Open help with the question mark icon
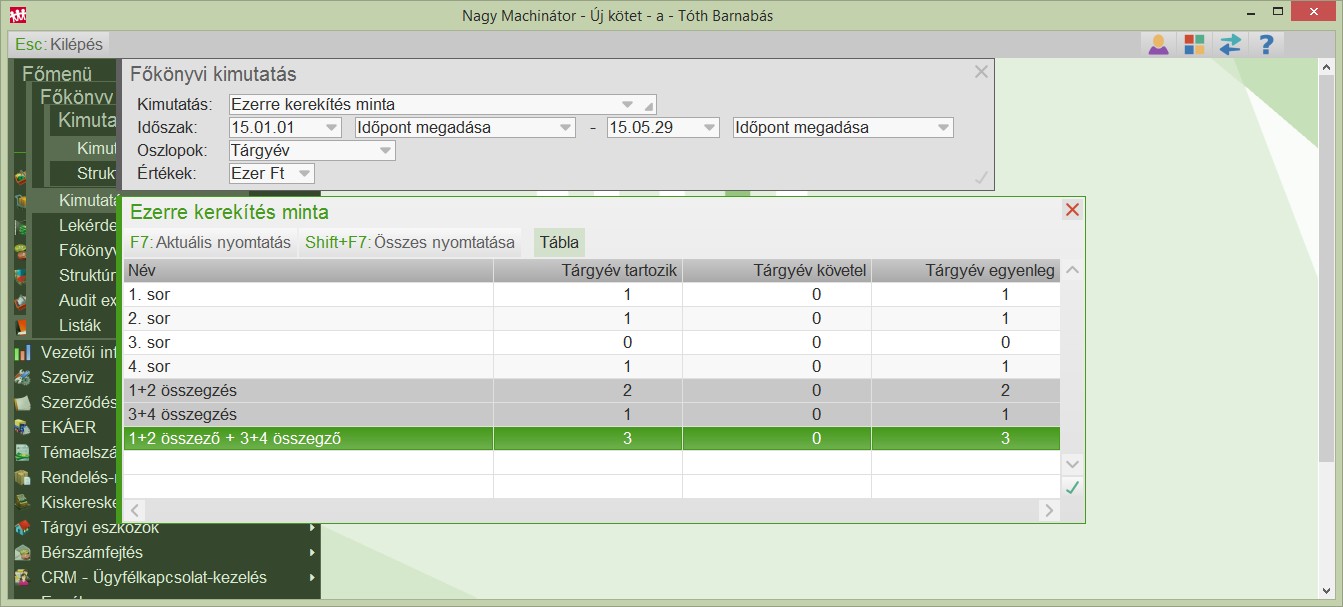The width and height of the screenshot is (1343, 607). point(1266,44)
